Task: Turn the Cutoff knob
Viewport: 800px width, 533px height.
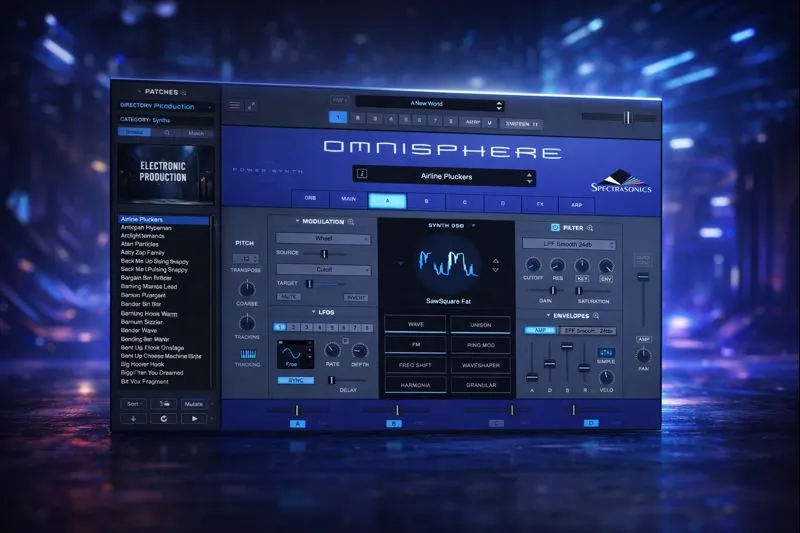Action: 533,265
